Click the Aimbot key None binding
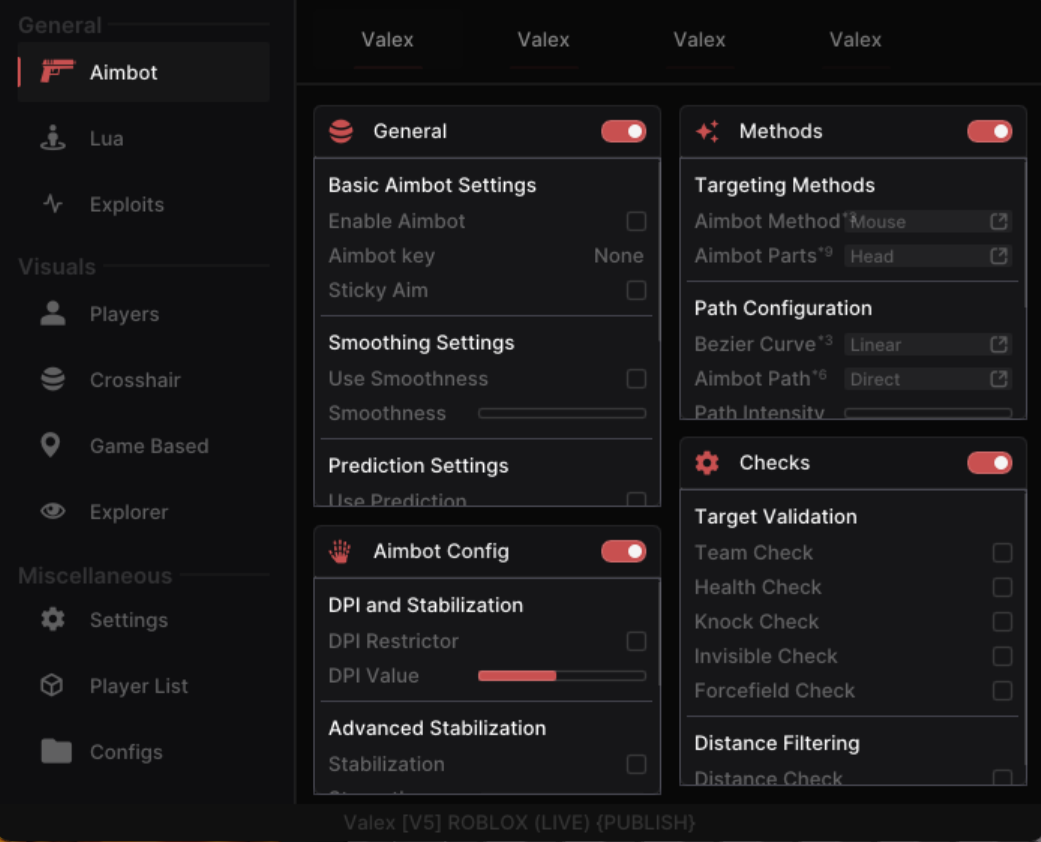This screenshot has width=1041, height=842. 618,256
